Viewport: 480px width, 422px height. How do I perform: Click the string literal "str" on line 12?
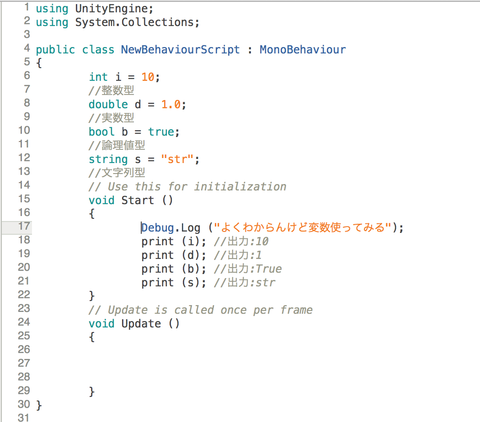(177, 159)
